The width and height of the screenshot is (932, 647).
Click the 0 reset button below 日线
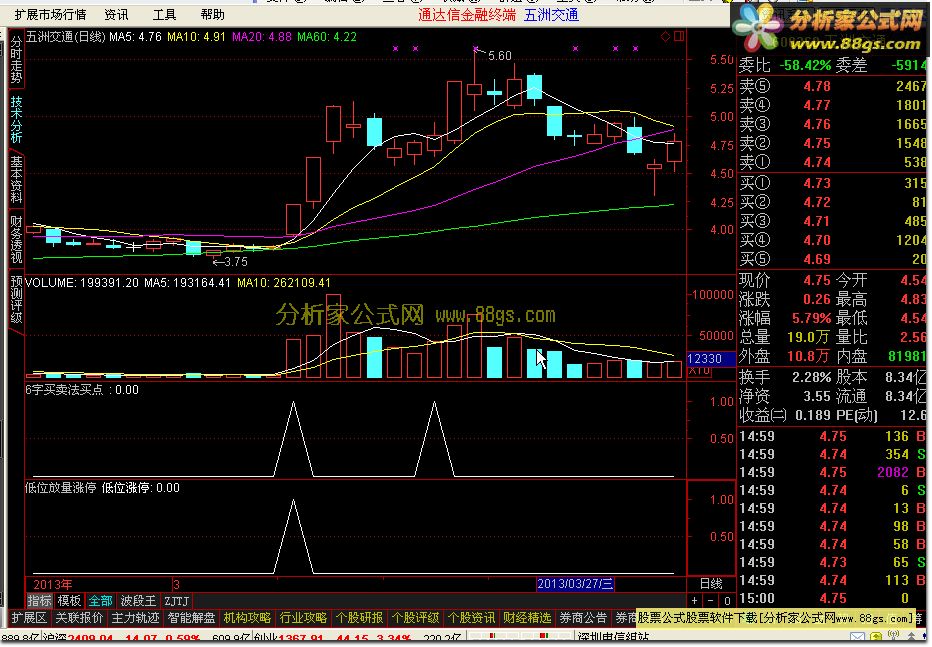pos(727,601)
